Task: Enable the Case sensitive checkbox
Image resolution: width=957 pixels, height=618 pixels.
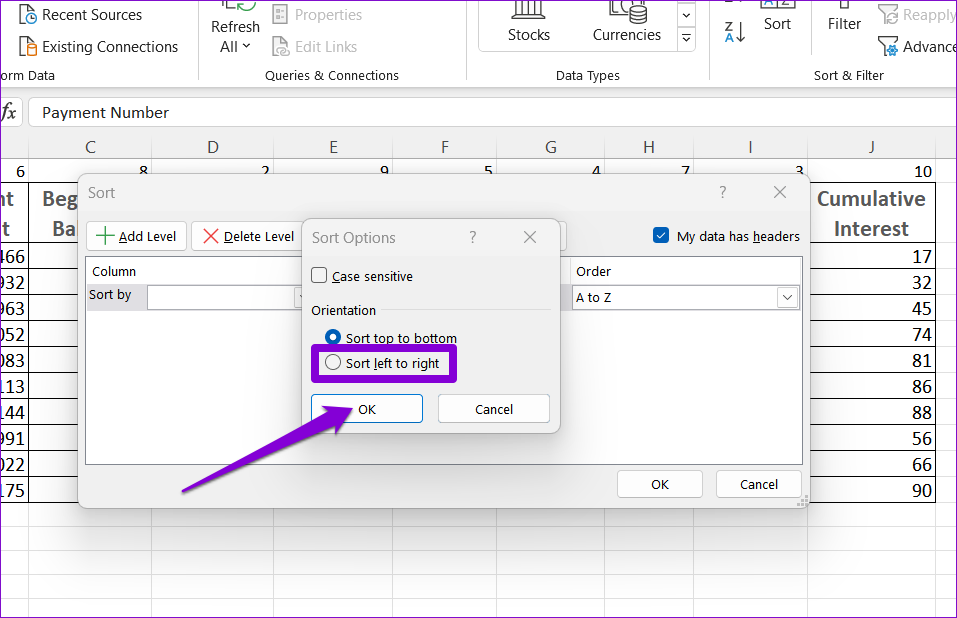Action: pyautogui.click(x=320, y=276)
